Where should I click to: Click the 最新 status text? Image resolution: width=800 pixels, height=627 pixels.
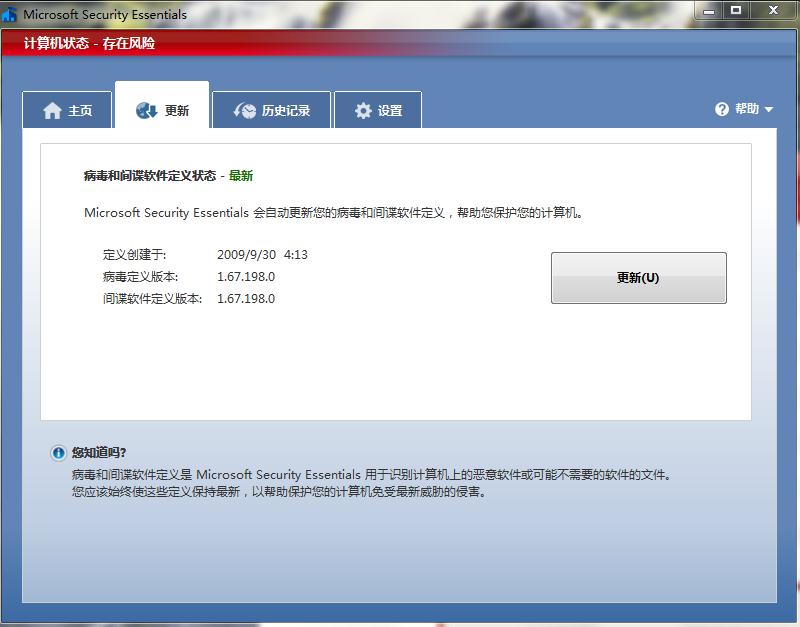[241, 176]
